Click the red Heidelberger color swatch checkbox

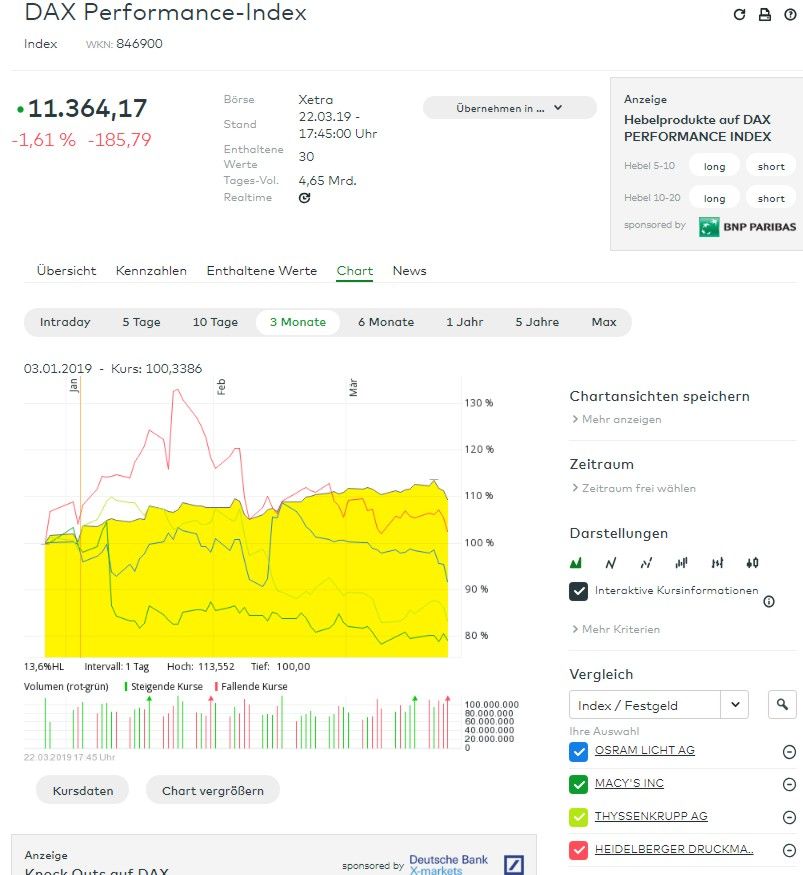point(578,850)
